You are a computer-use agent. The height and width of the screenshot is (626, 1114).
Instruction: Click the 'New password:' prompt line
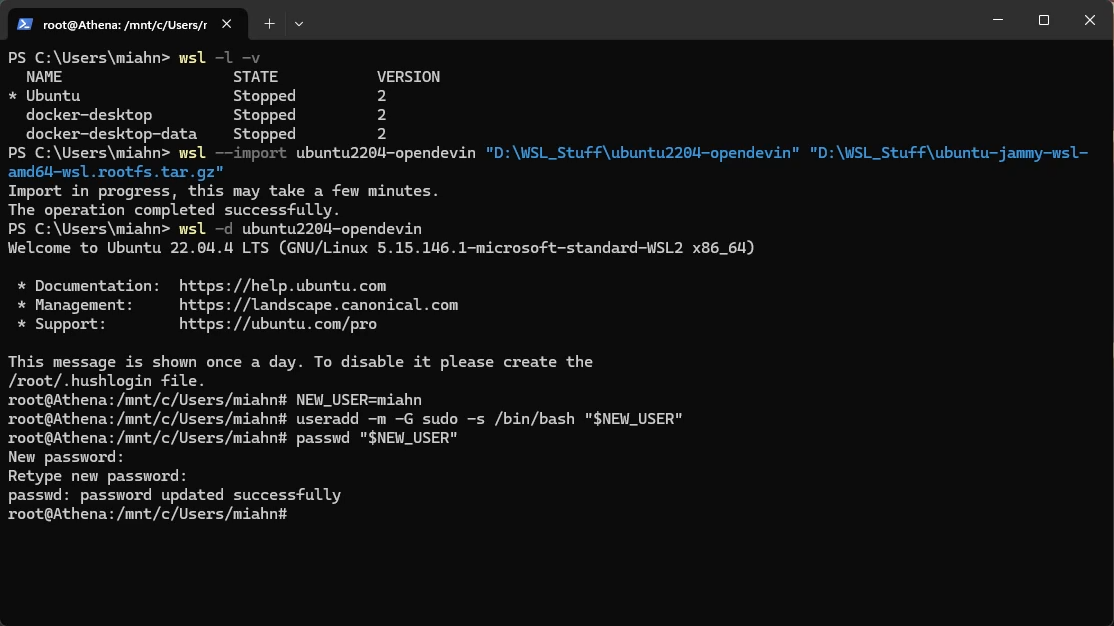(x=66, y=457)
